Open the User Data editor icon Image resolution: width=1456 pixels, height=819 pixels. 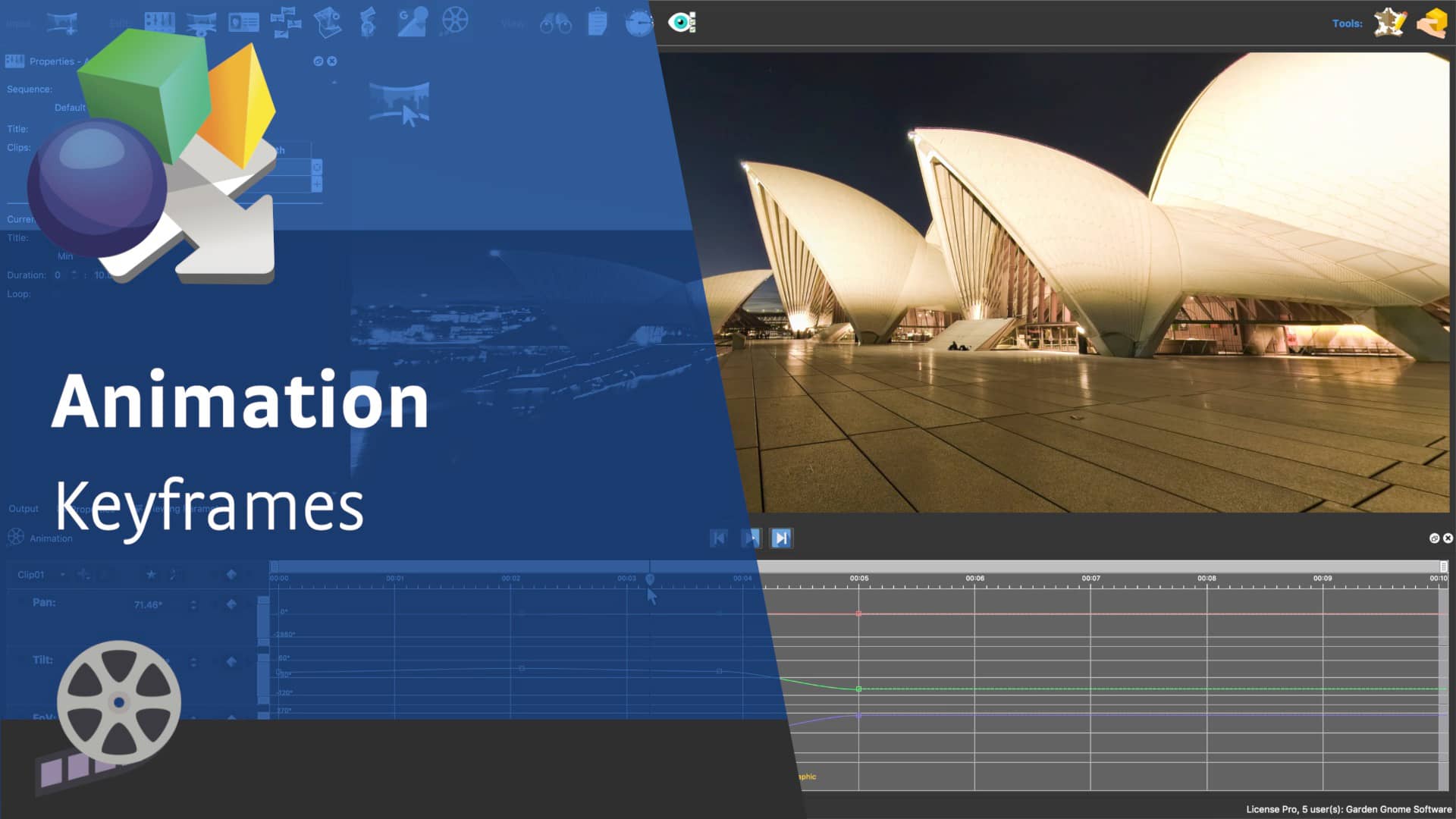(x=243, y=23)
